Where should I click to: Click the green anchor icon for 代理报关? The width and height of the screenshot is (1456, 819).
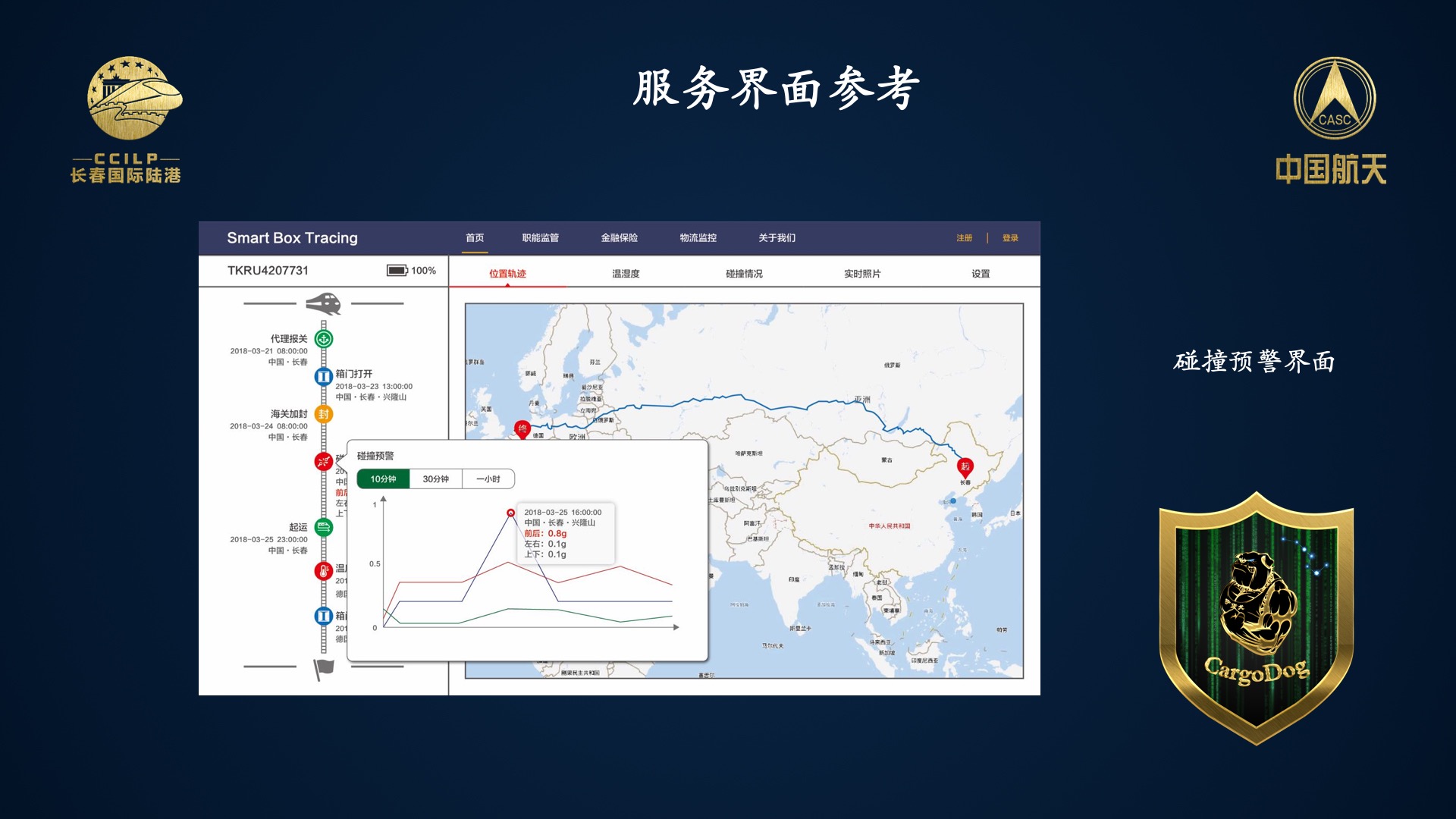[x=324, y=339]
